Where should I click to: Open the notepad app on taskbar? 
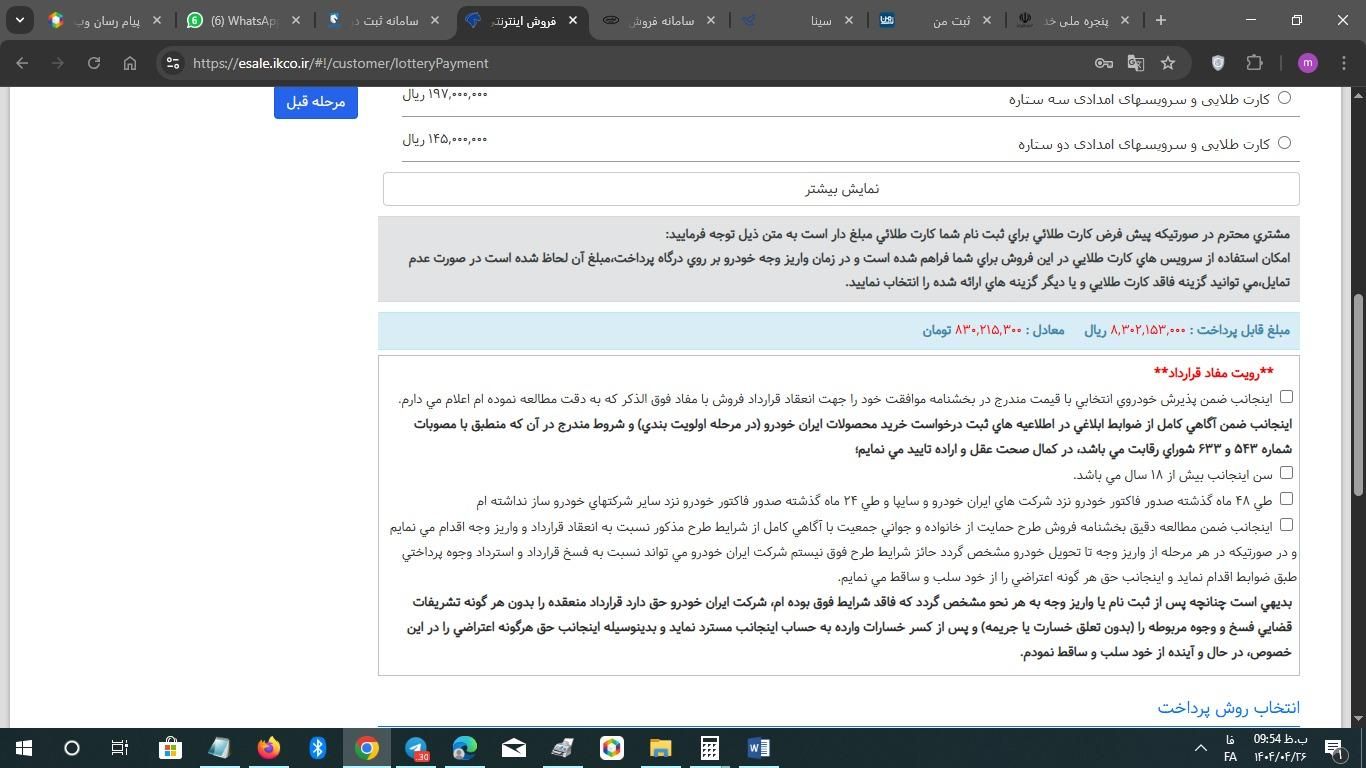pyautogui.click(x=219, y=748)
